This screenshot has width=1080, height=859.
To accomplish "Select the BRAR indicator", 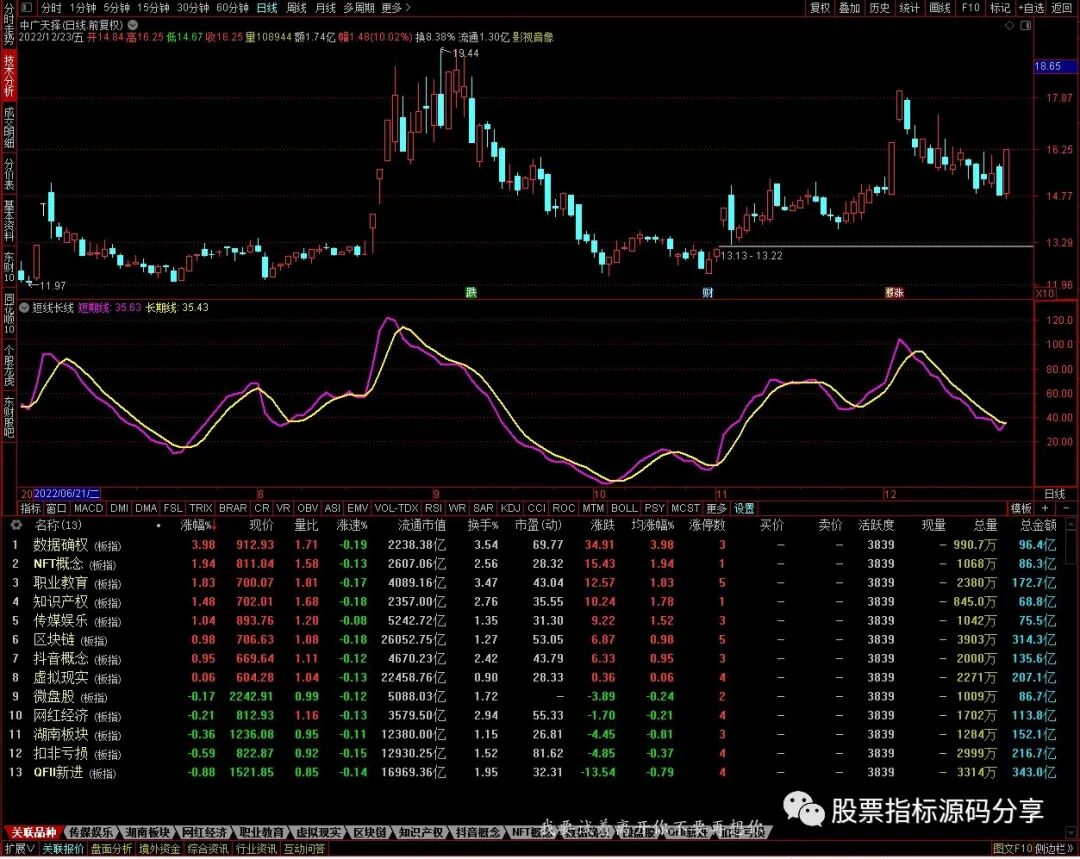I will click(x=233, y=508).
